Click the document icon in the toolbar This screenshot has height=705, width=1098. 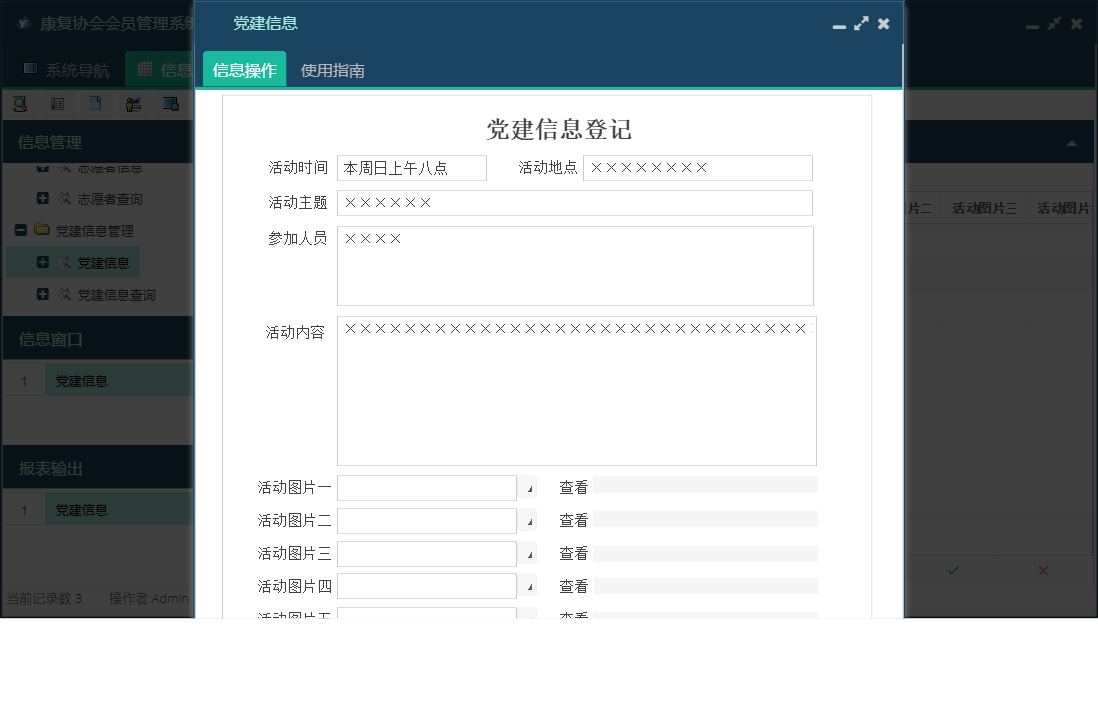pyautogui.click(x=93, y=103)
